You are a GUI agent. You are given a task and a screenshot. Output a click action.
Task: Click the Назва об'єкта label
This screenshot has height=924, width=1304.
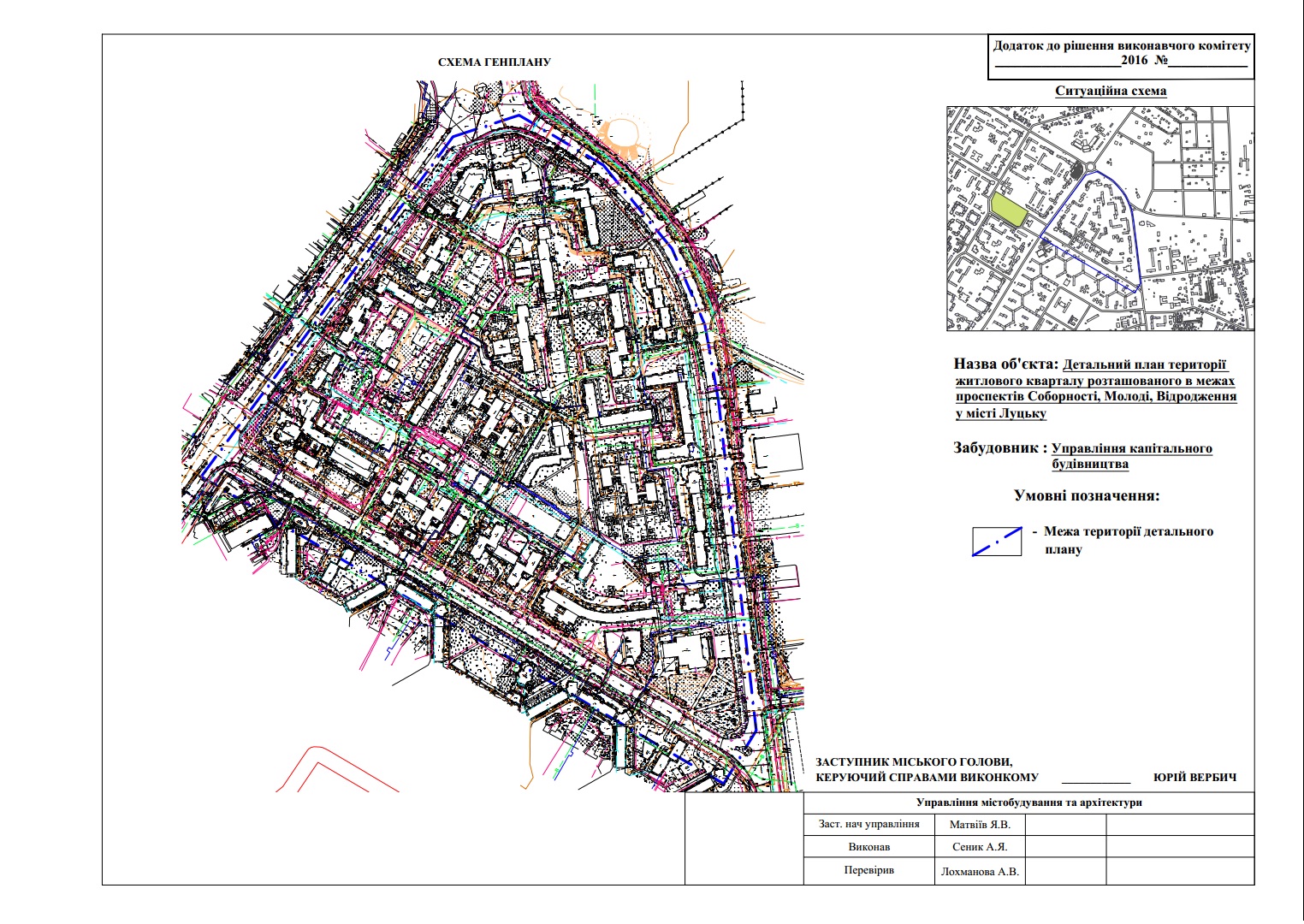(x=1006, y=364)
